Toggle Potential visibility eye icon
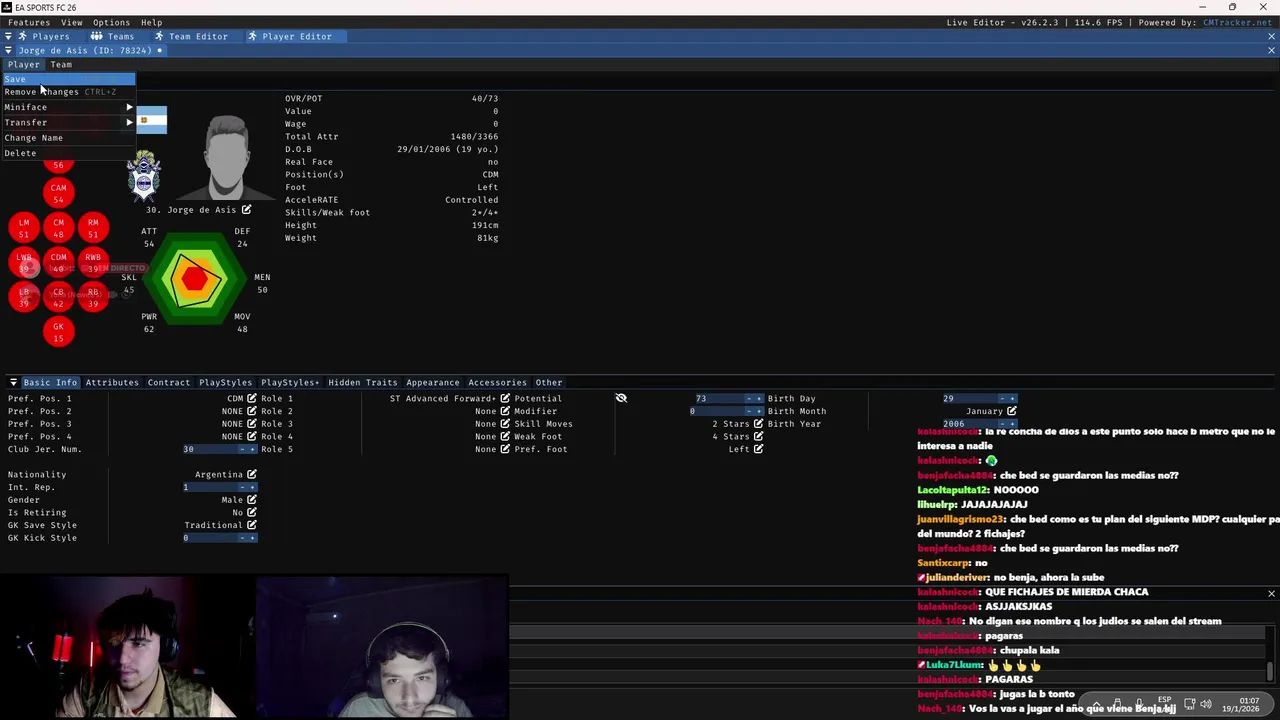The image size is (1280, 720). point(621,399)
